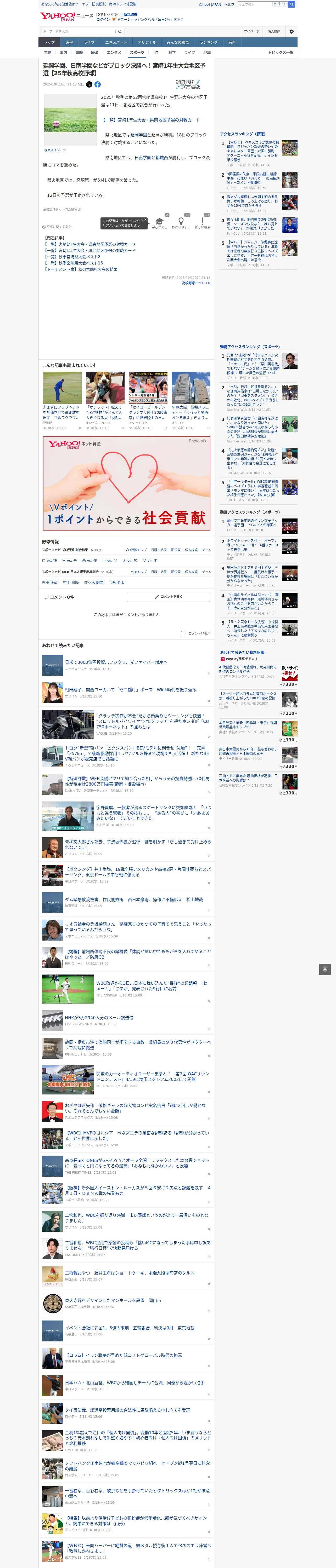Open the エキスパート tab

click(116, 43)
